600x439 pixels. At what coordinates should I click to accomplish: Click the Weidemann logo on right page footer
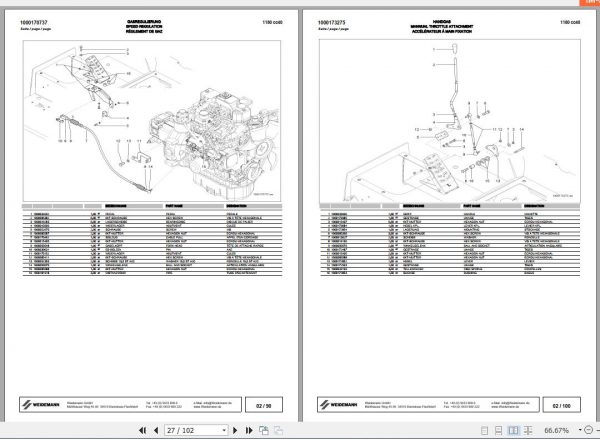pos(338,405)
